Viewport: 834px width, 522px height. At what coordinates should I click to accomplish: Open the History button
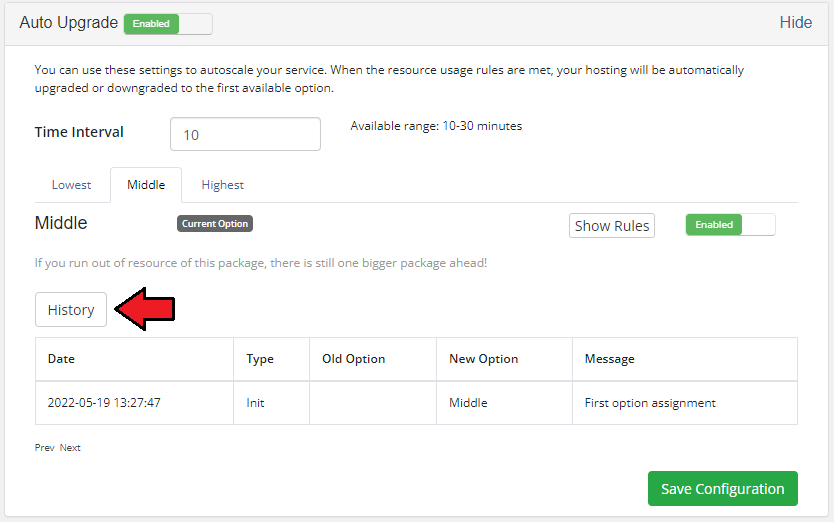click(x=71, y=310)
